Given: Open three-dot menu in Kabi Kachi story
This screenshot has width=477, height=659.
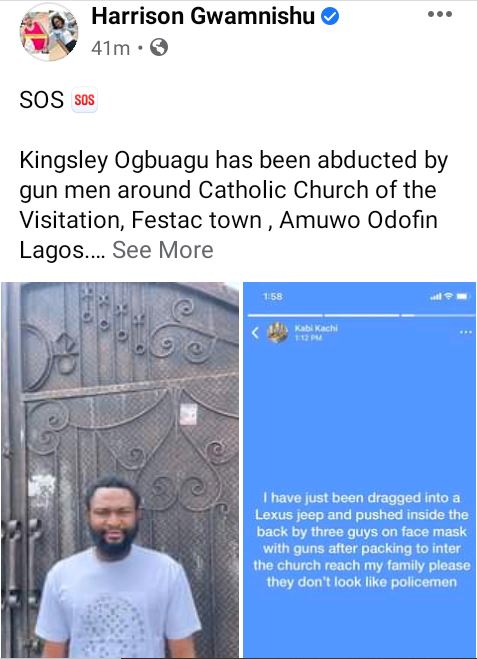Looking at the screenshot, I should pyautogui.click(x=465, y=332).
